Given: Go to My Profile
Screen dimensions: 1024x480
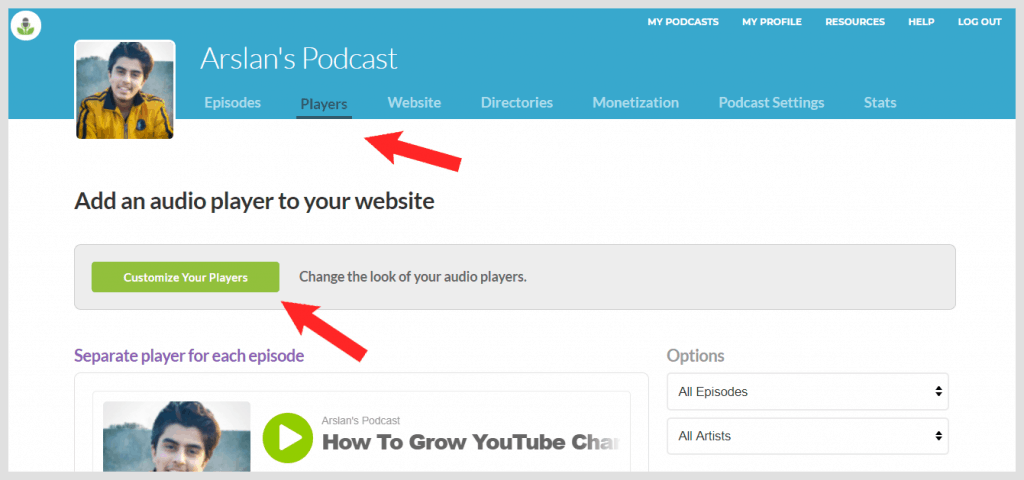Looking at the screenshot, I should 772,22.
